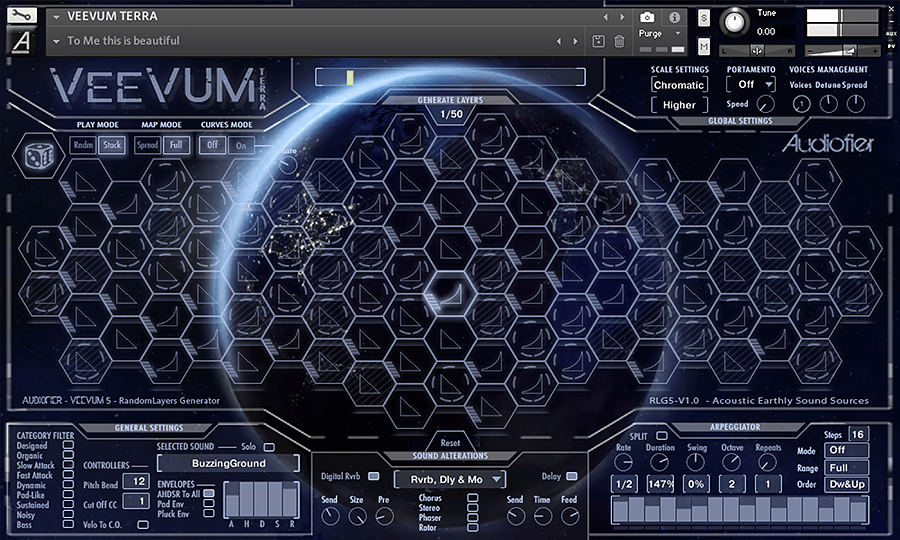This screenshot has width=900, height=540.
Task: Select the highlighted center hexagon layer
Action: (451, 295)
